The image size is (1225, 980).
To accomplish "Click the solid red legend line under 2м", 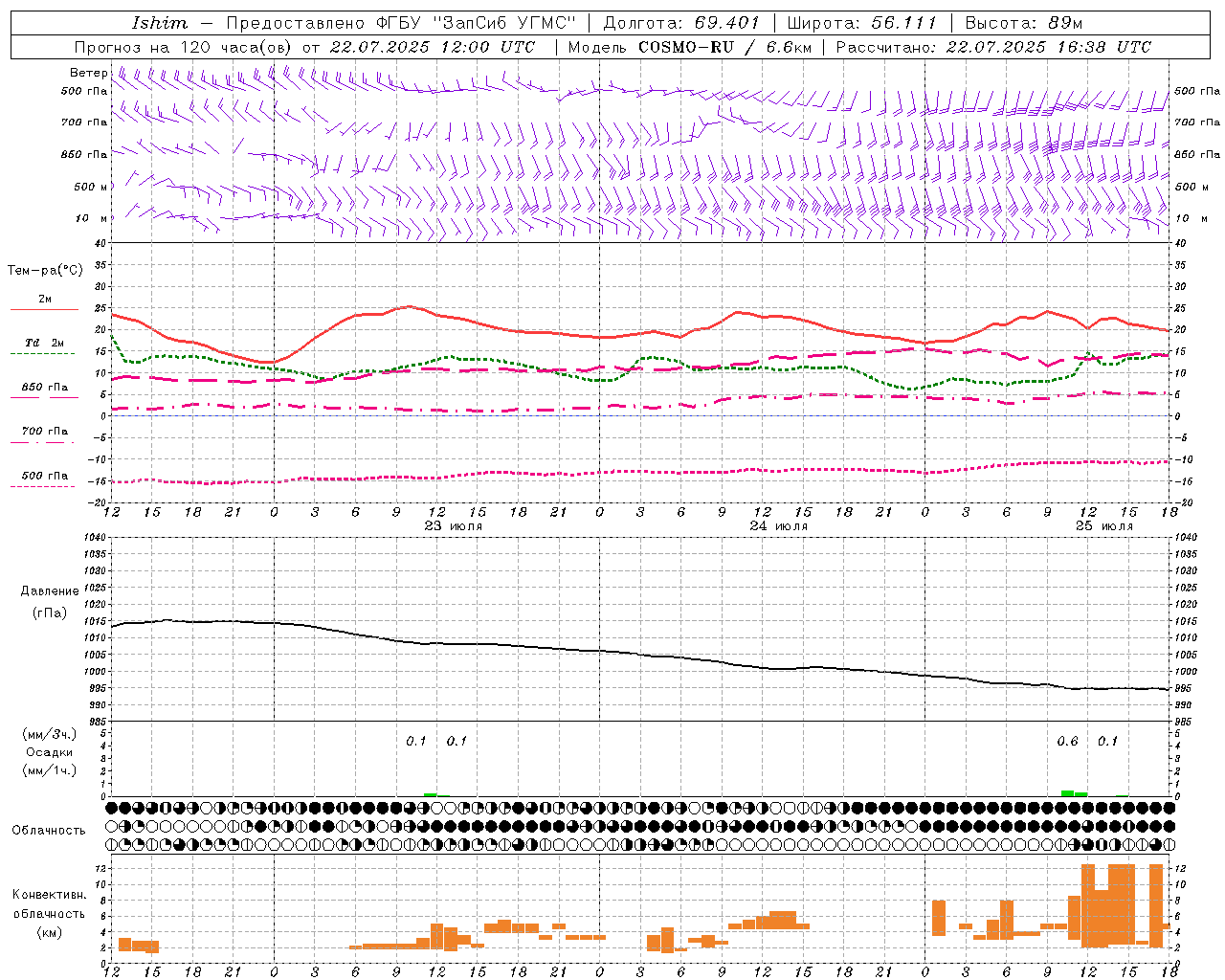I will click(x=44, y=310).
